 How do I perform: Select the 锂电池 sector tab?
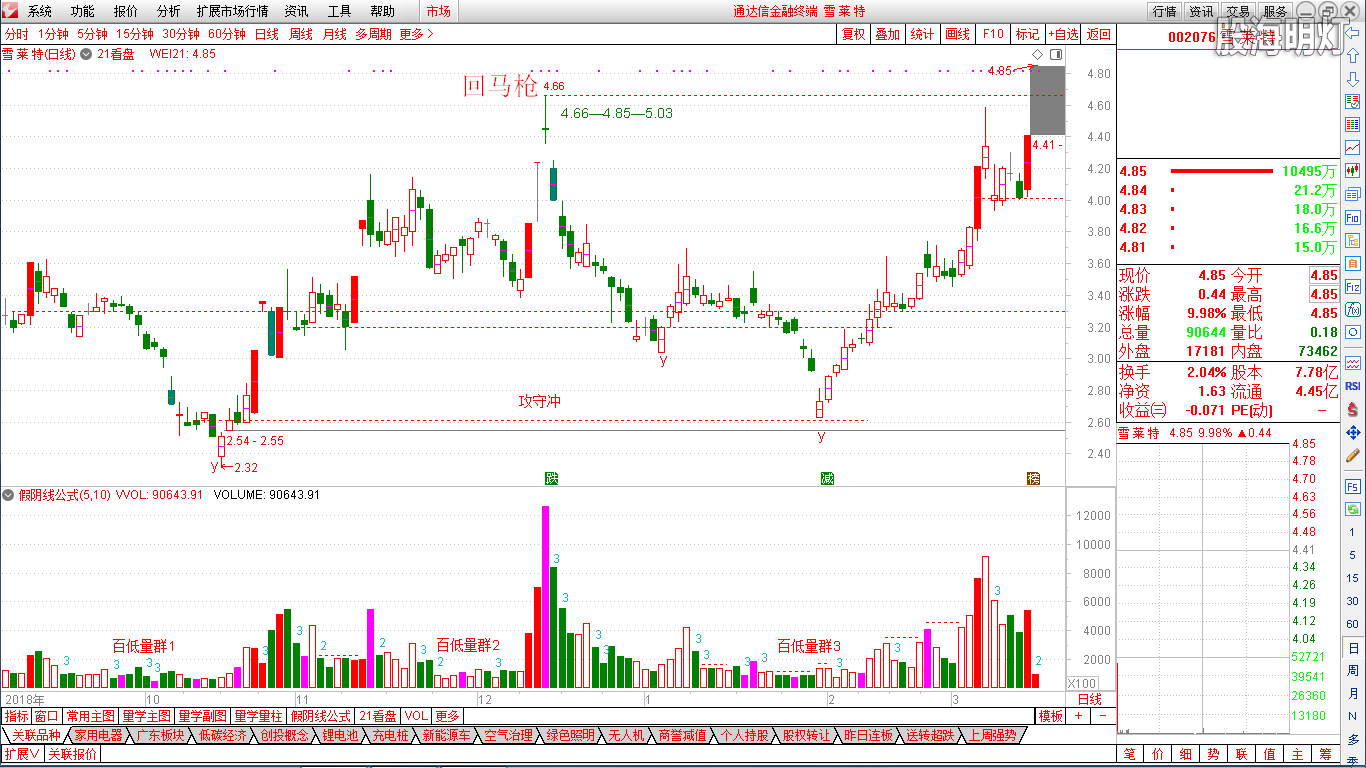(340, 735)
